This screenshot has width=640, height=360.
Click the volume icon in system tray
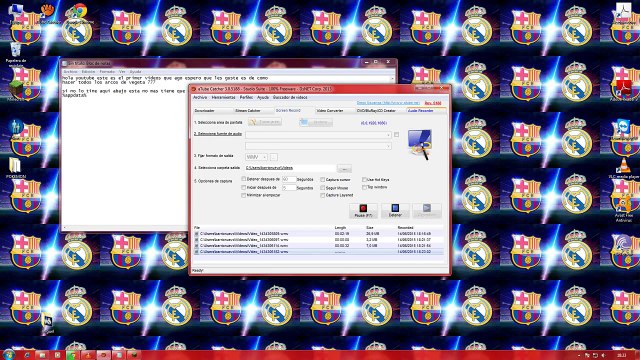603,356
